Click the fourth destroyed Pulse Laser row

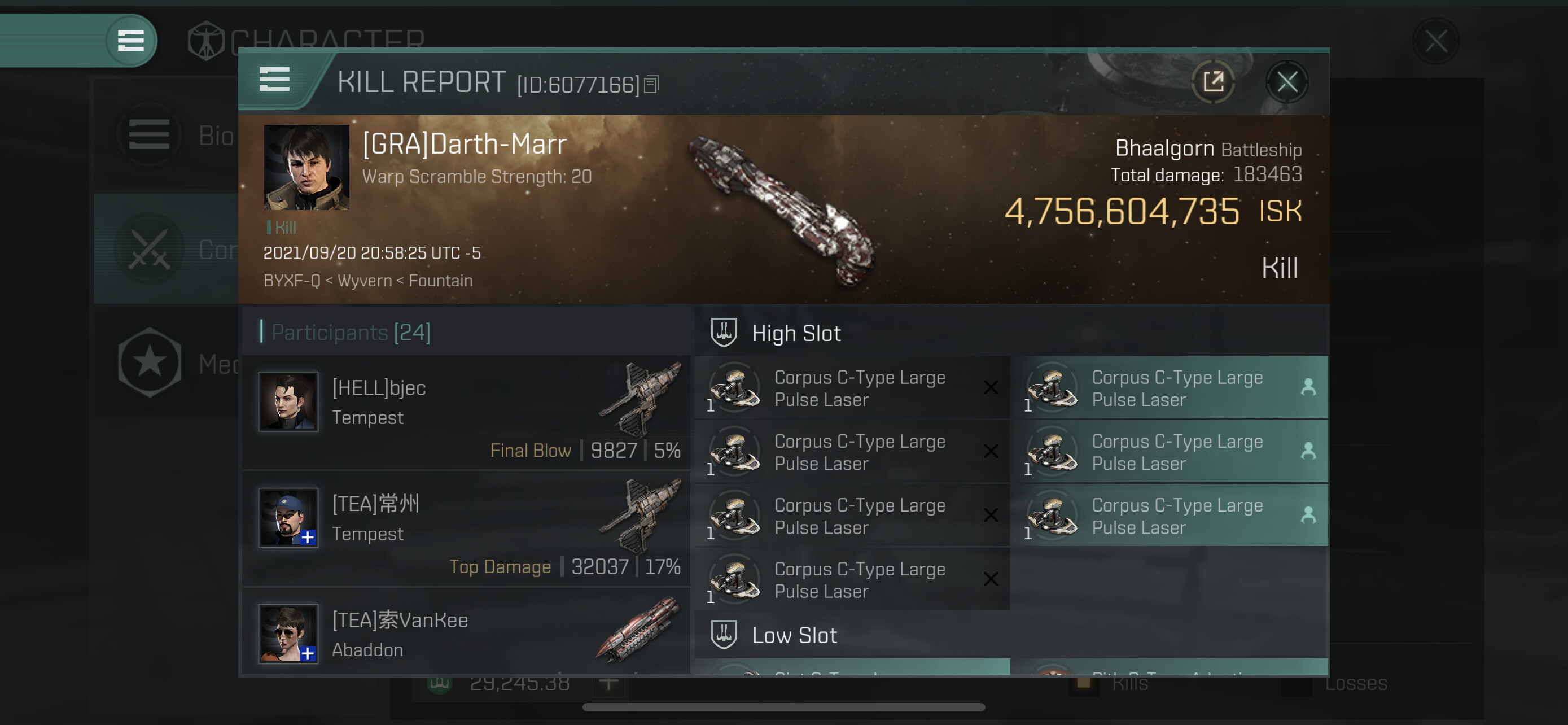coord(852,579)
